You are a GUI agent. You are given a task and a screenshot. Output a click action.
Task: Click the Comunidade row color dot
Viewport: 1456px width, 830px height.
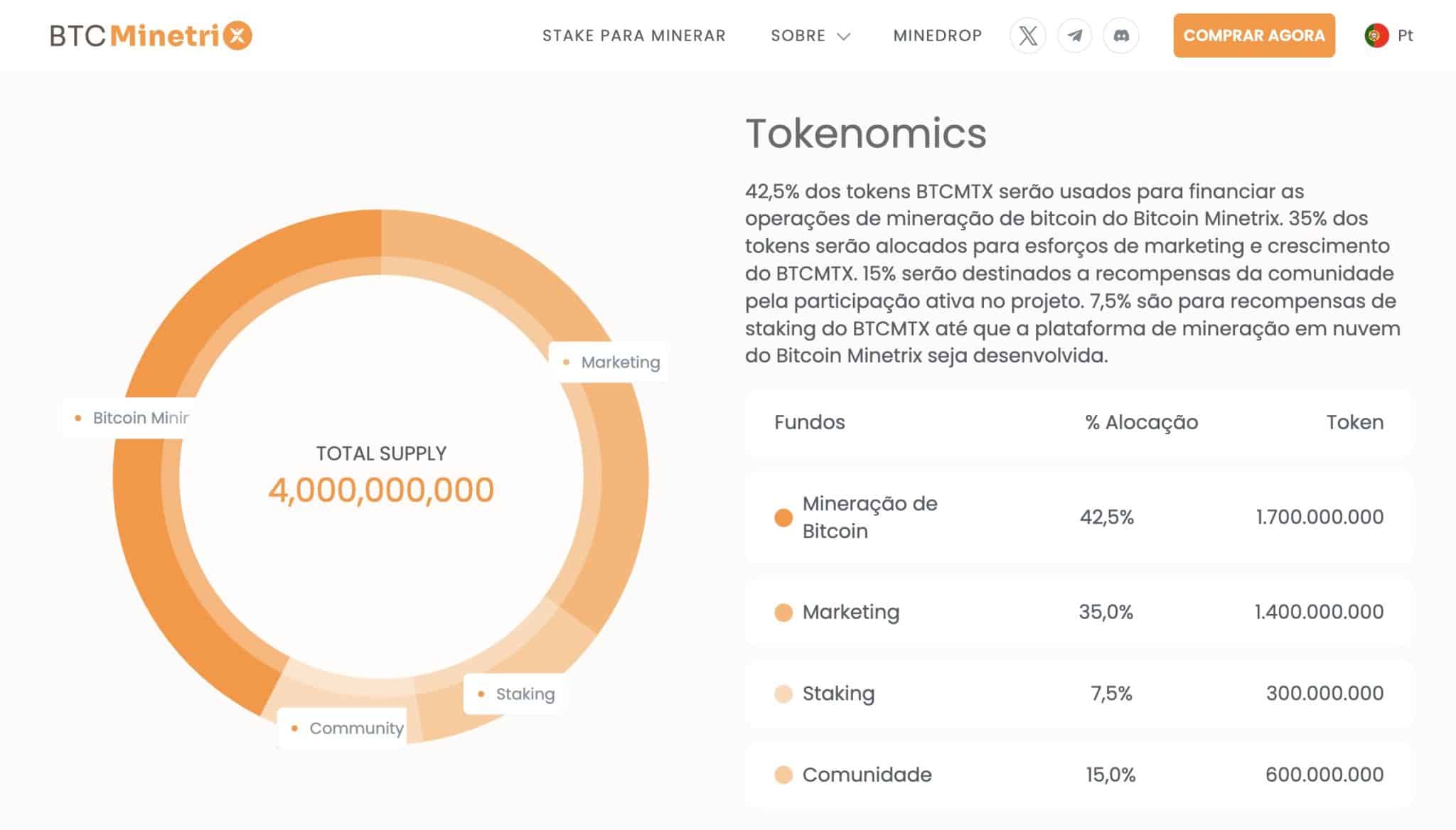783,775
